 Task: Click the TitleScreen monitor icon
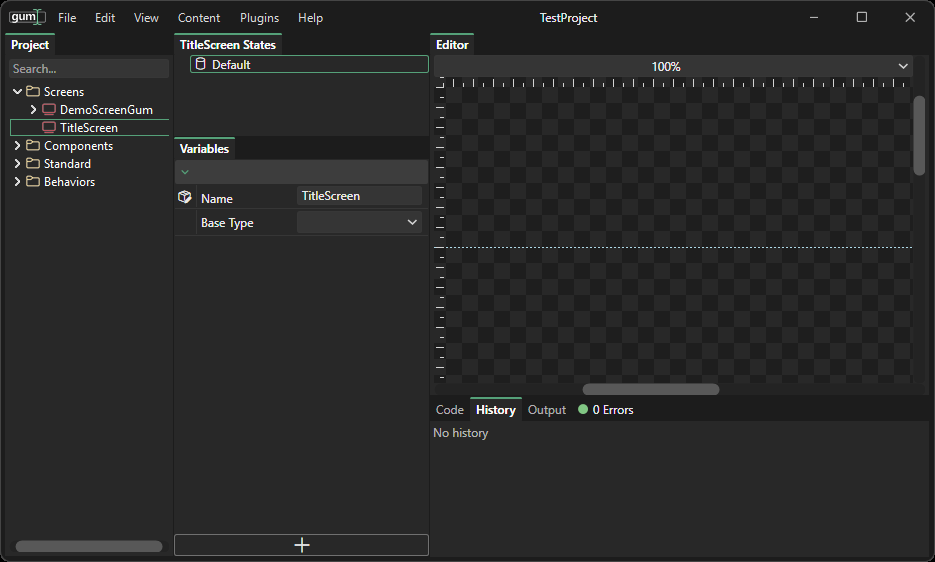tap(49, 128)
